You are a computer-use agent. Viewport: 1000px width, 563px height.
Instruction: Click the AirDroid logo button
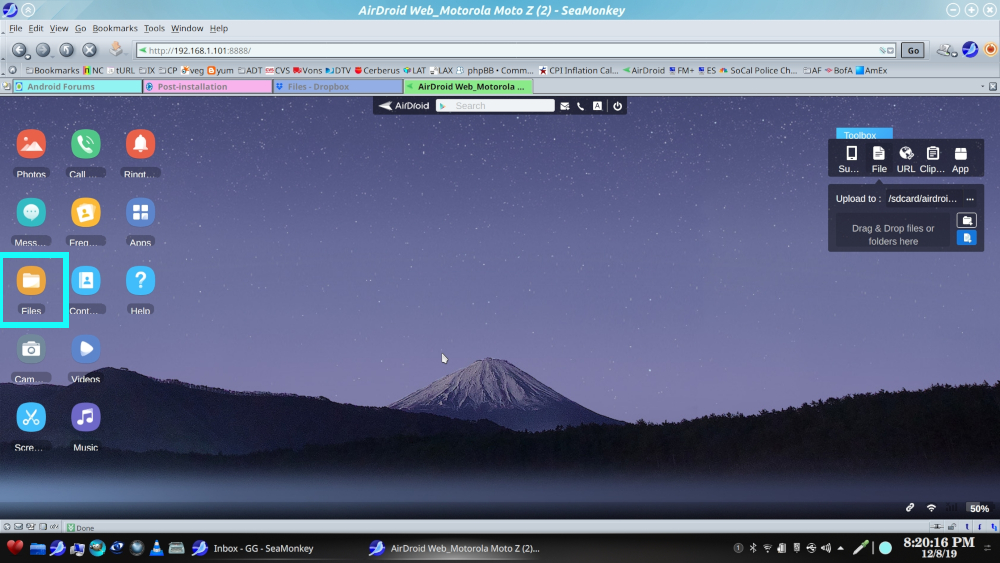[404, 106]
